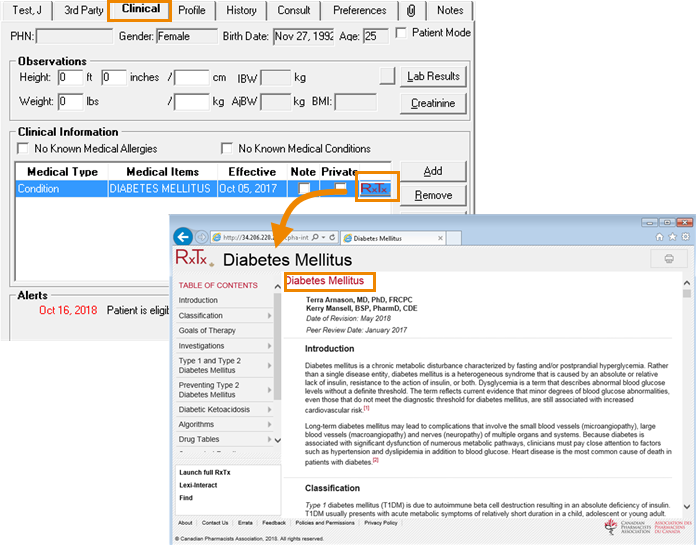Viewport: 696px width, 547px height.
Task: Open address bar dropdown arrow
Action: point(324,238)
